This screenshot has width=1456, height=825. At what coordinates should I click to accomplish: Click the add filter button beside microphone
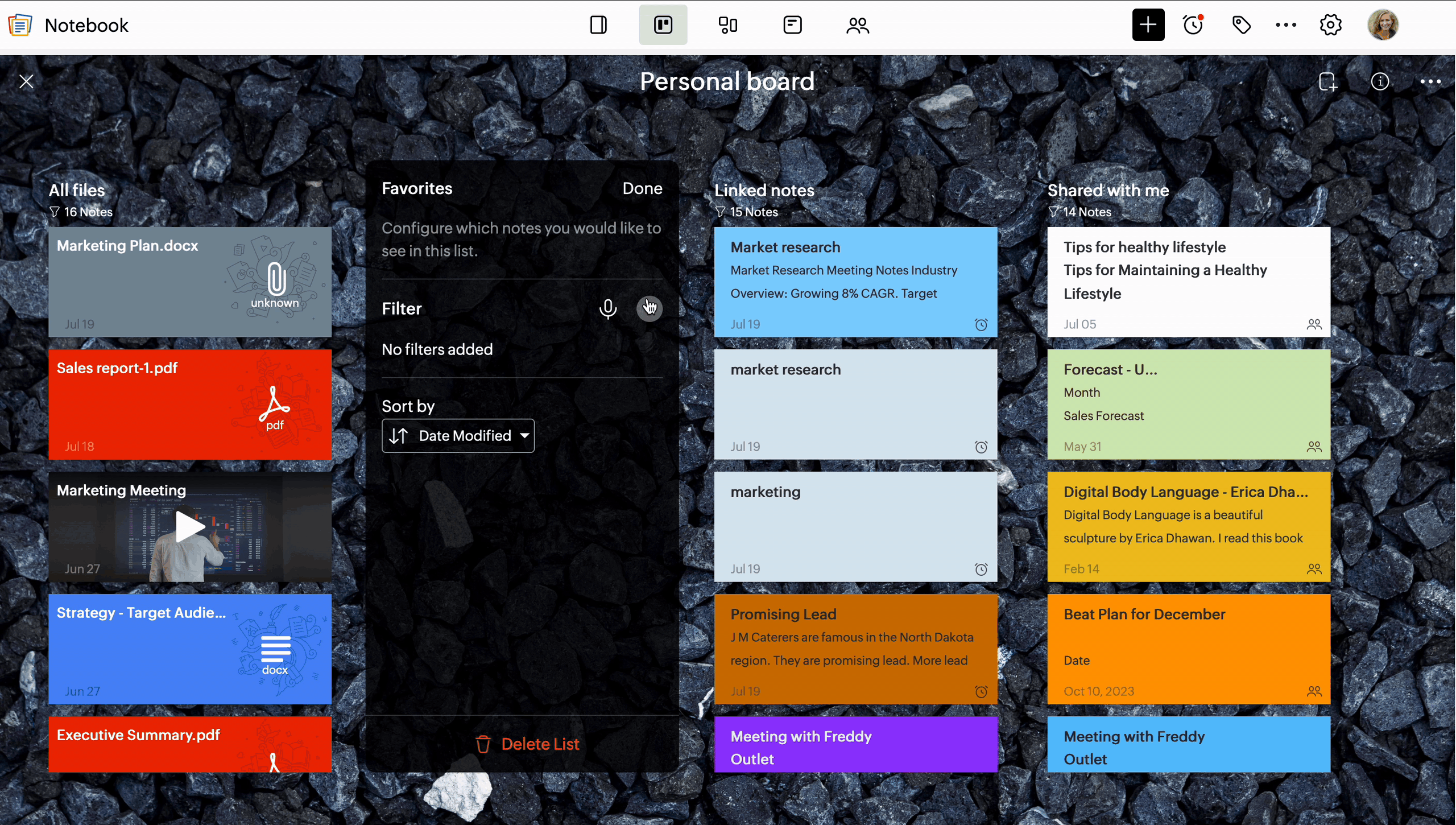[x=649, y=308]
